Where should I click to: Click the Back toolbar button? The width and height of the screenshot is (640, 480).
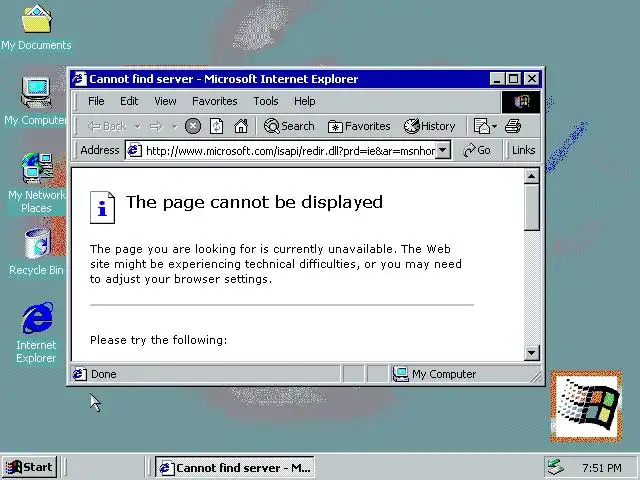point(107,127)
